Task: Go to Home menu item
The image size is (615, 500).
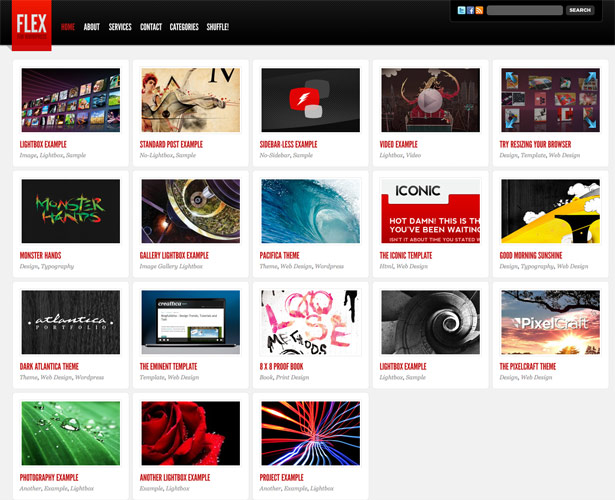Action: pos(68,27)
